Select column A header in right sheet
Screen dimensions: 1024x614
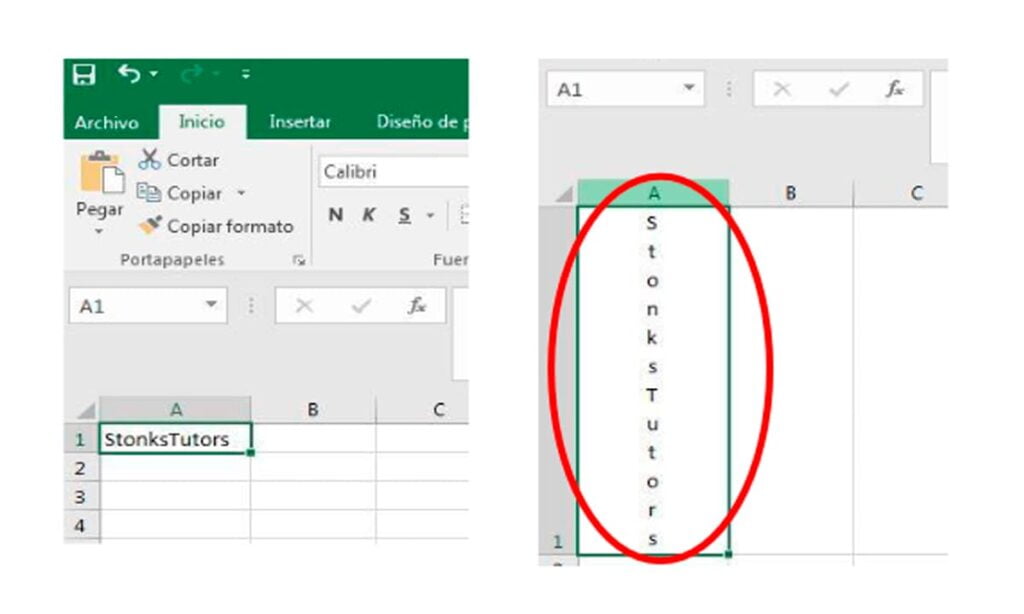pos(653,193)
